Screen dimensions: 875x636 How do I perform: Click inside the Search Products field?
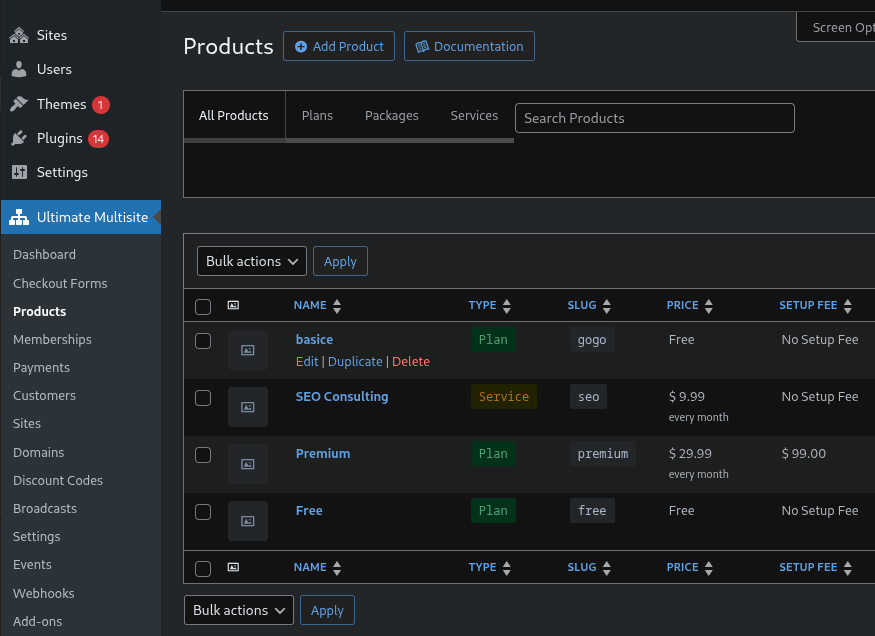654,118
